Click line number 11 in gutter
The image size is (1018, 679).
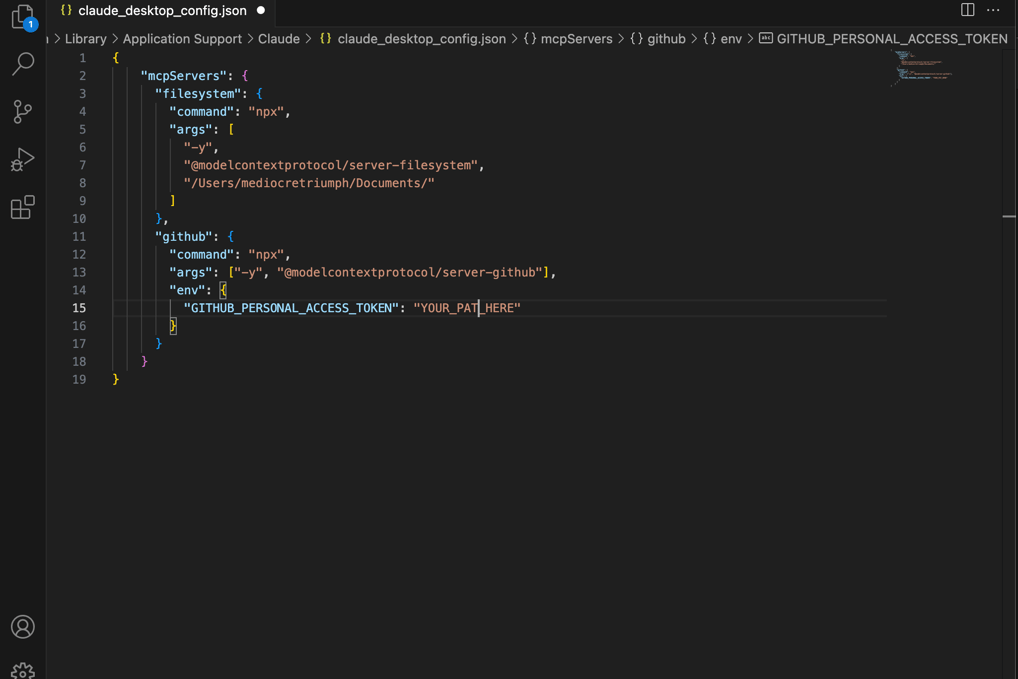(x=79, y=236)
